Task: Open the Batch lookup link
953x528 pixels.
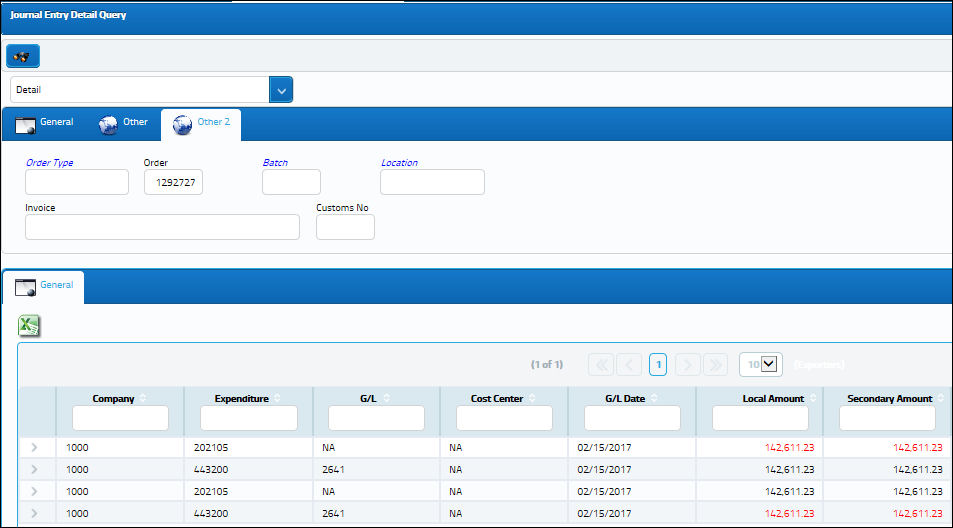Action: tap(275, 162)
